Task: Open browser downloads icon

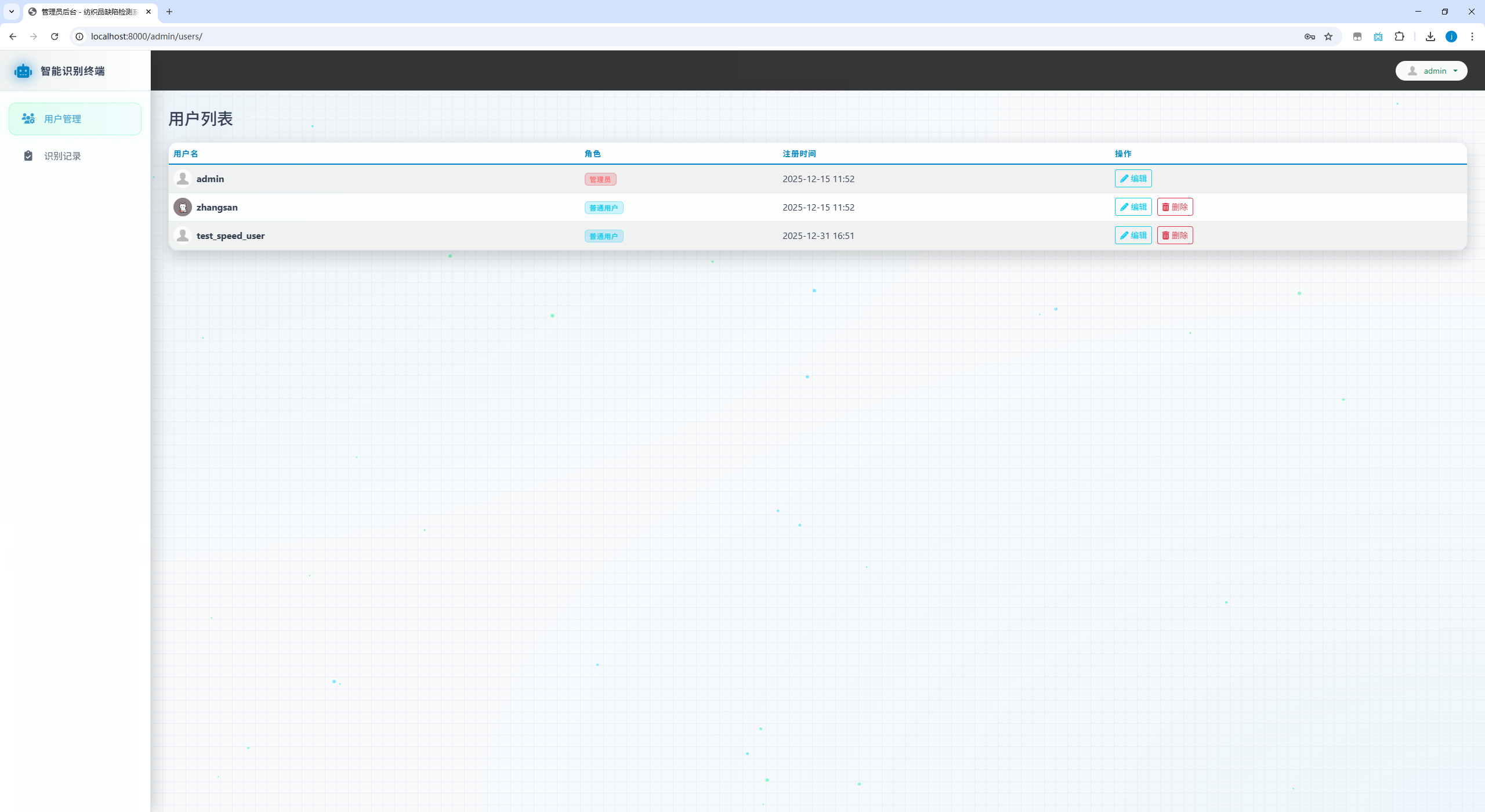Action: [1430, 37]
